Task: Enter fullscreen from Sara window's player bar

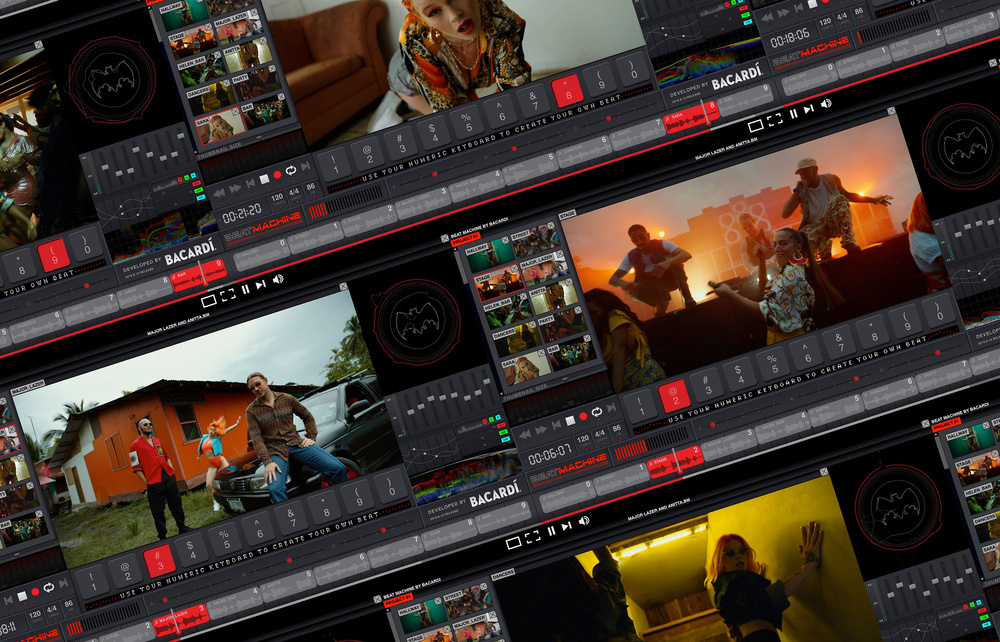Action: pos(775,119)
